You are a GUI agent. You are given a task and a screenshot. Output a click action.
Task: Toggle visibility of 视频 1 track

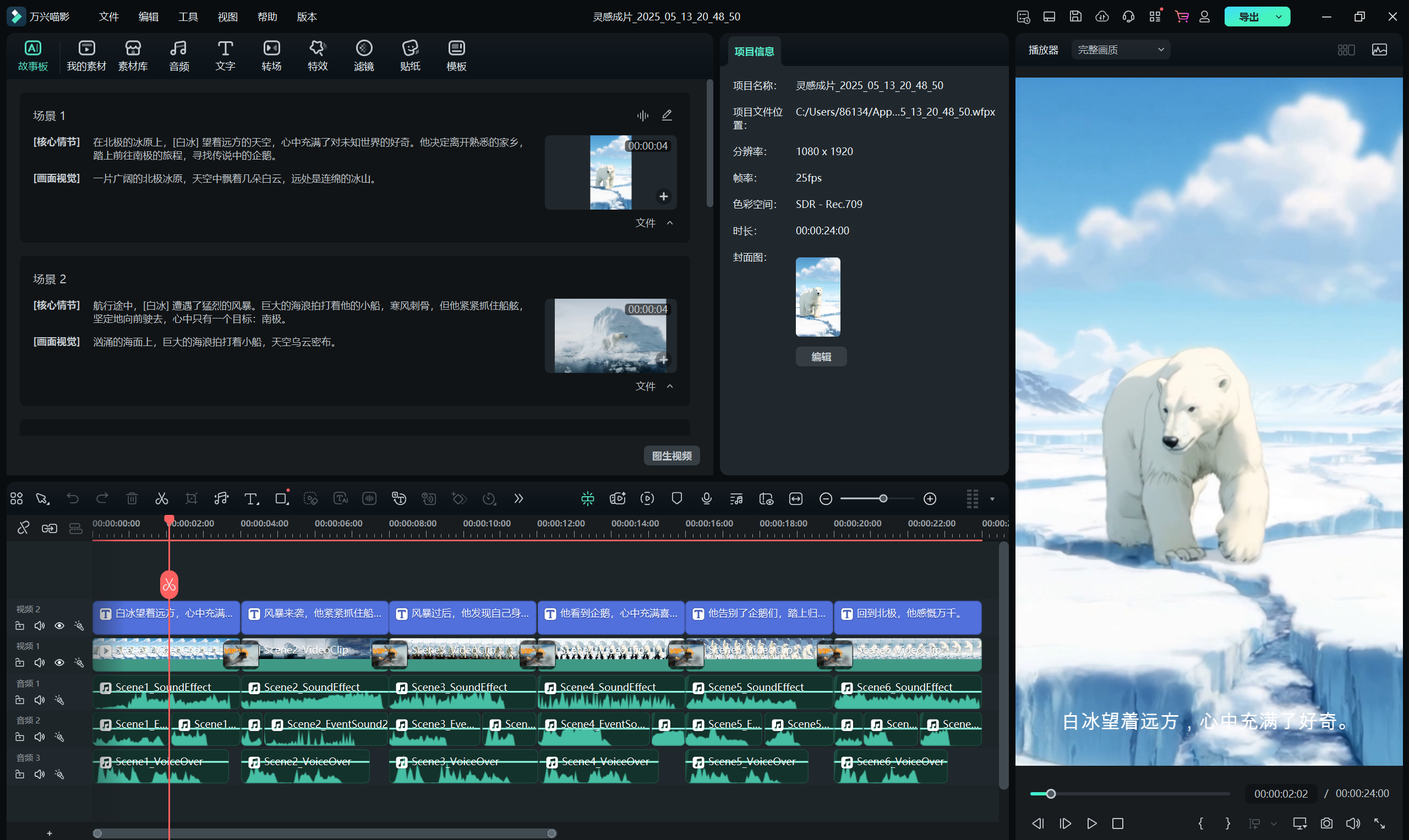(59, 662)
